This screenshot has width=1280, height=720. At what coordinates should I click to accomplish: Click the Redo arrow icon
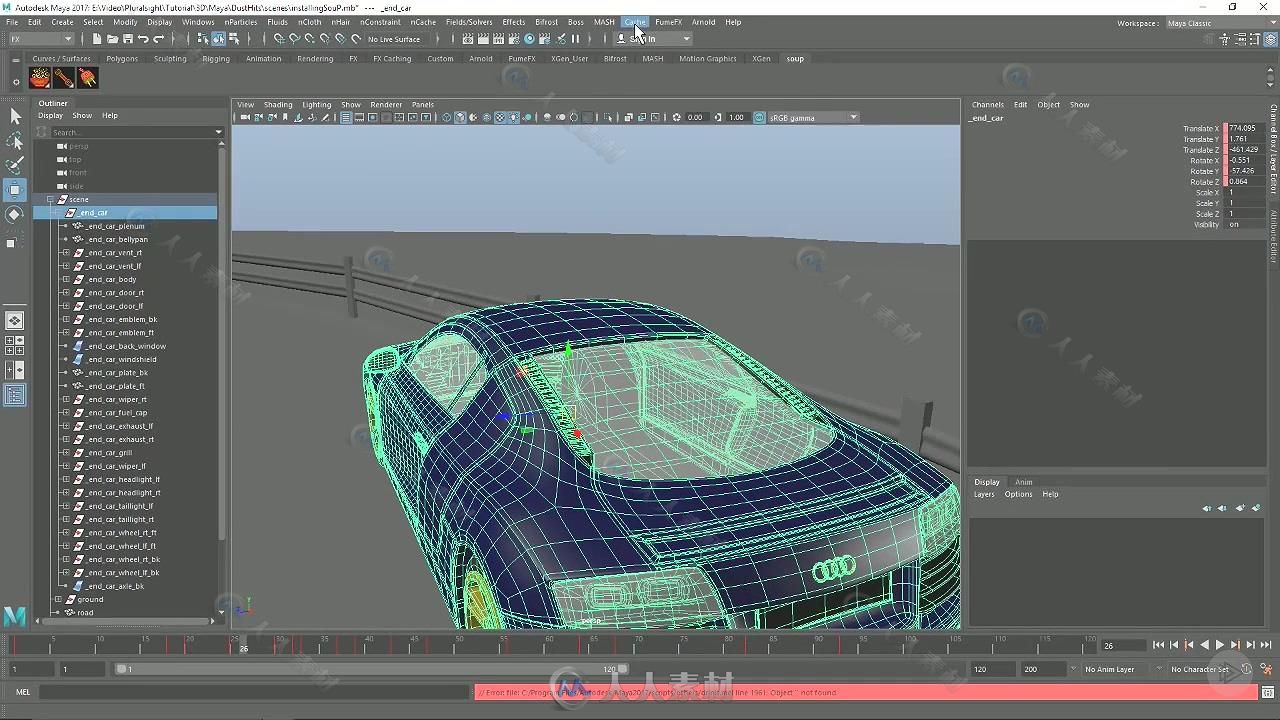(158, 39)
